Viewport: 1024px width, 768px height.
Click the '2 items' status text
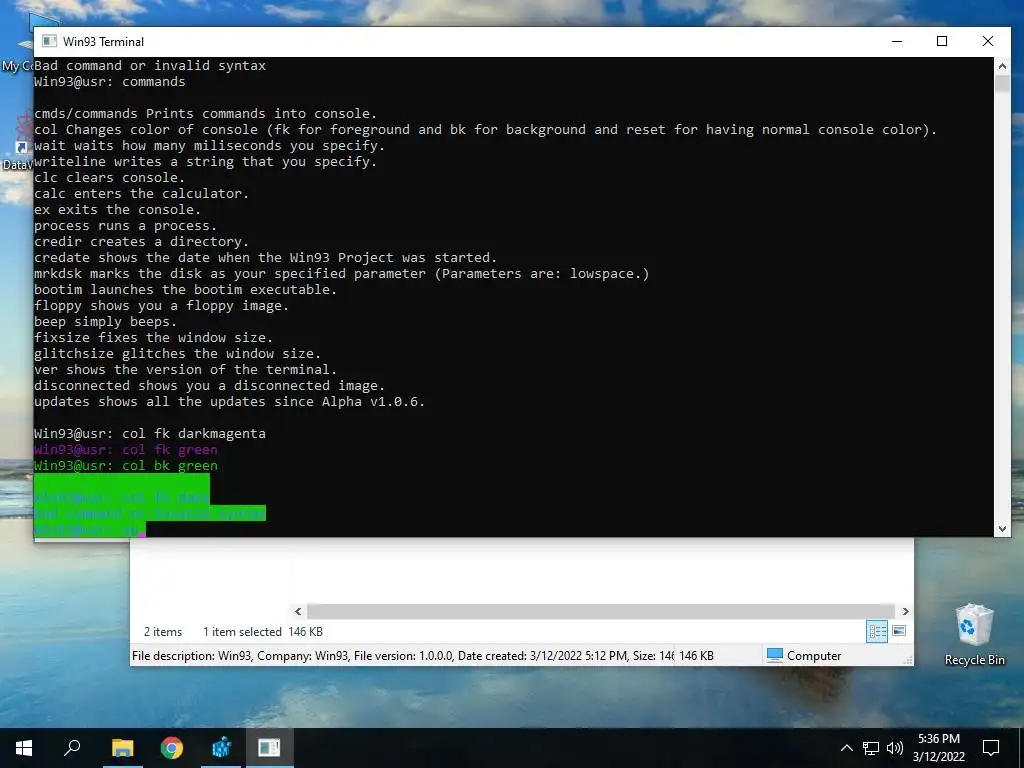(x=163, y=632)
